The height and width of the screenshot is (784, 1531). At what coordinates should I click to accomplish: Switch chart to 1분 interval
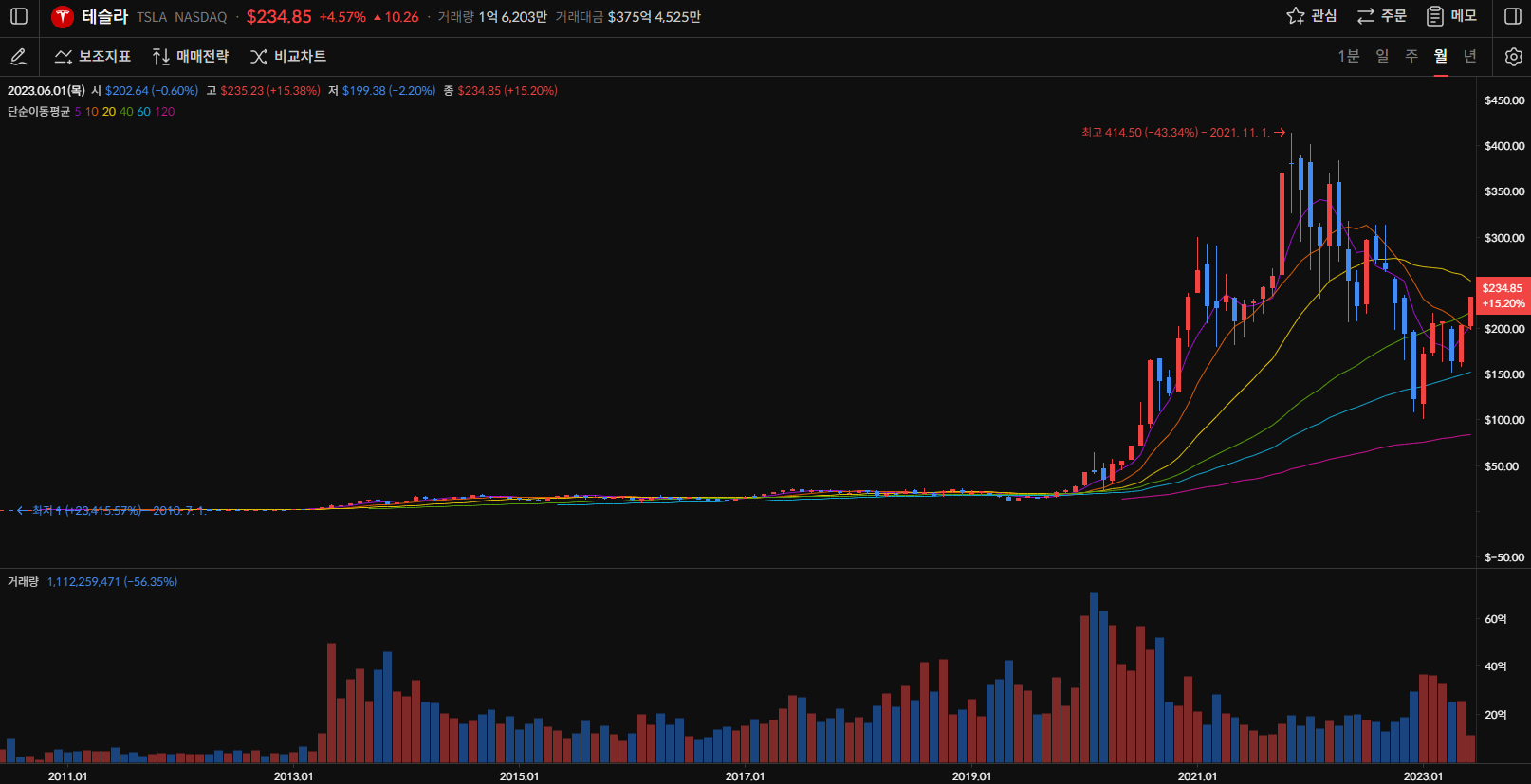[x=1348, y=57]
